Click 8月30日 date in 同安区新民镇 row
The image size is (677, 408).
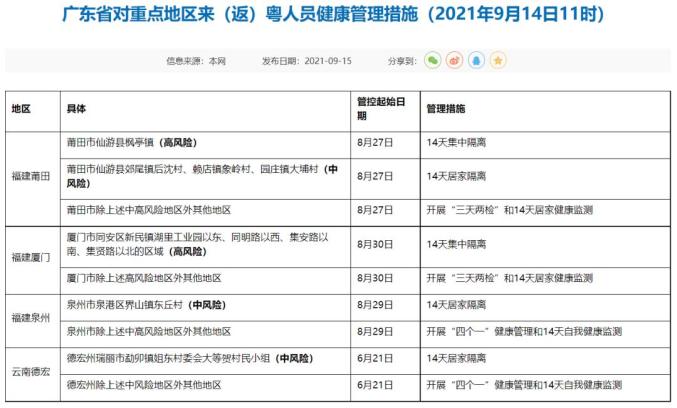[x=375, y=244]
